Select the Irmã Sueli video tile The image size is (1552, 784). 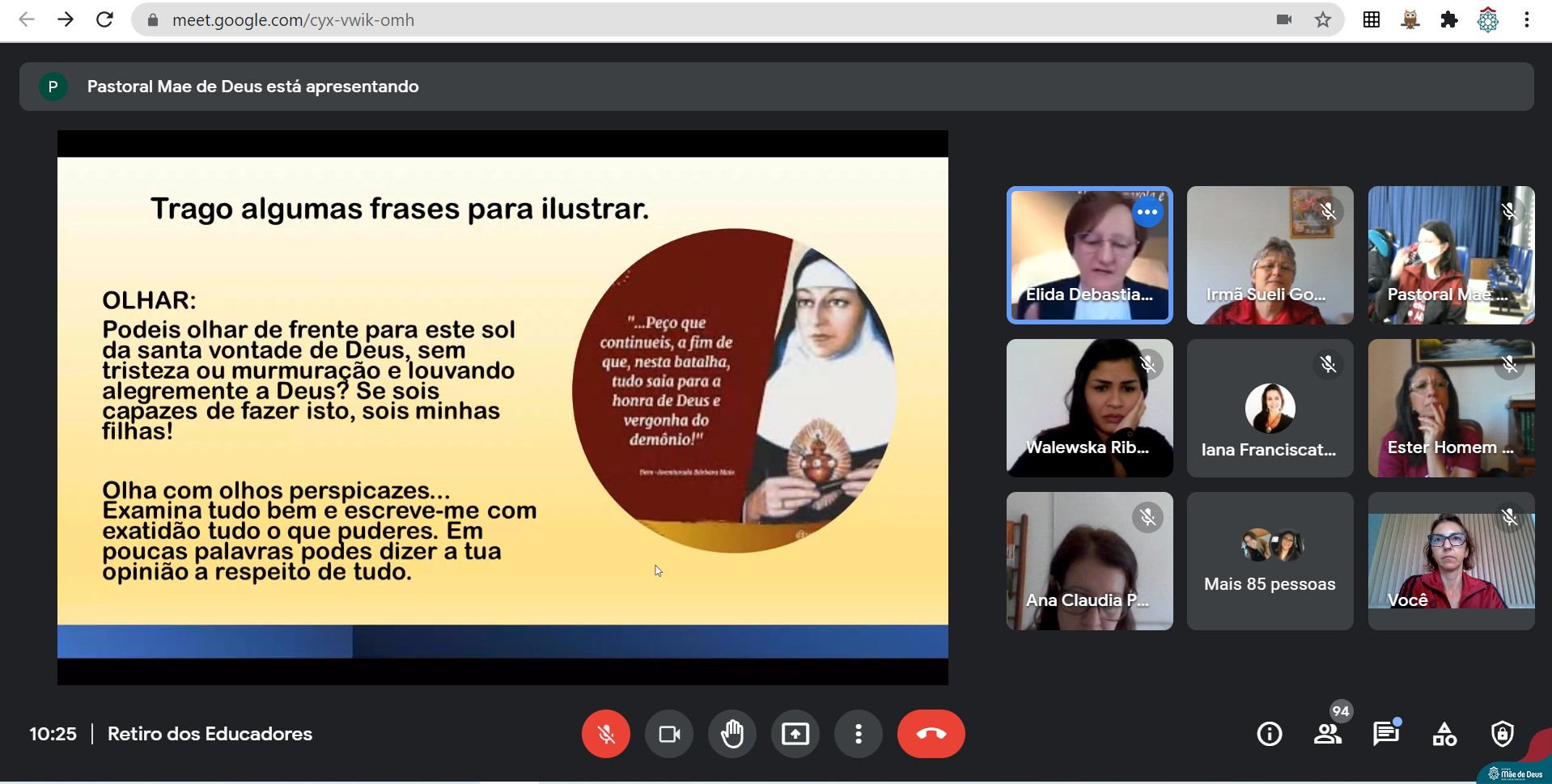click(1269, 255)
